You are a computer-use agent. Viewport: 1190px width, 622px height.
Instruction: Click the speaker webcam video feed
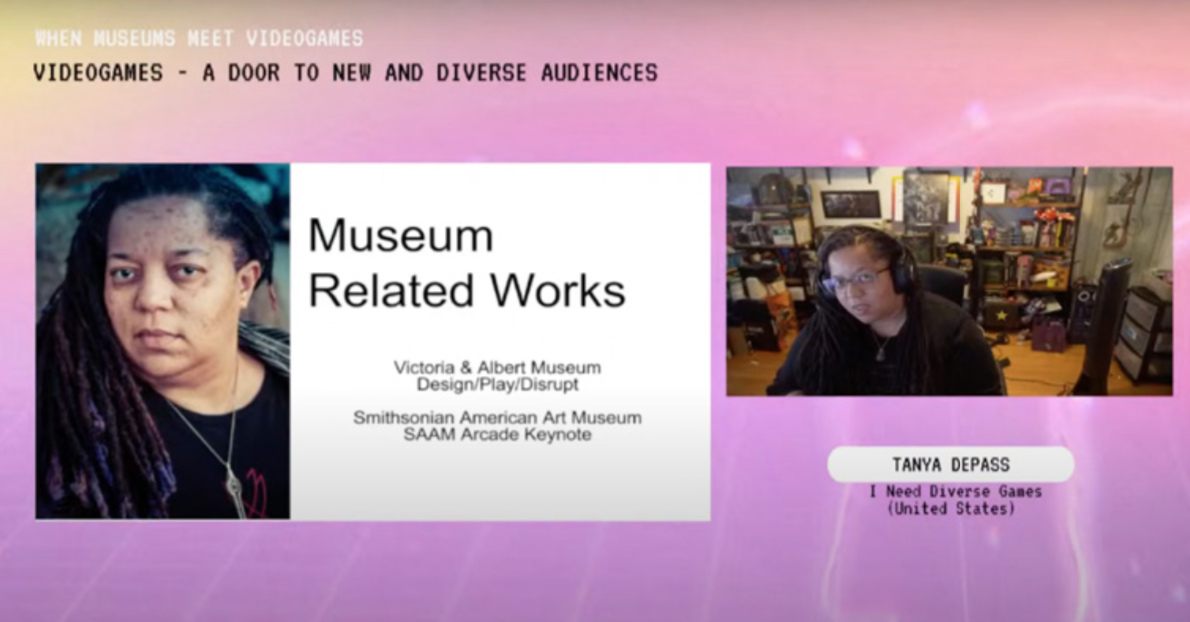(949, 281)
